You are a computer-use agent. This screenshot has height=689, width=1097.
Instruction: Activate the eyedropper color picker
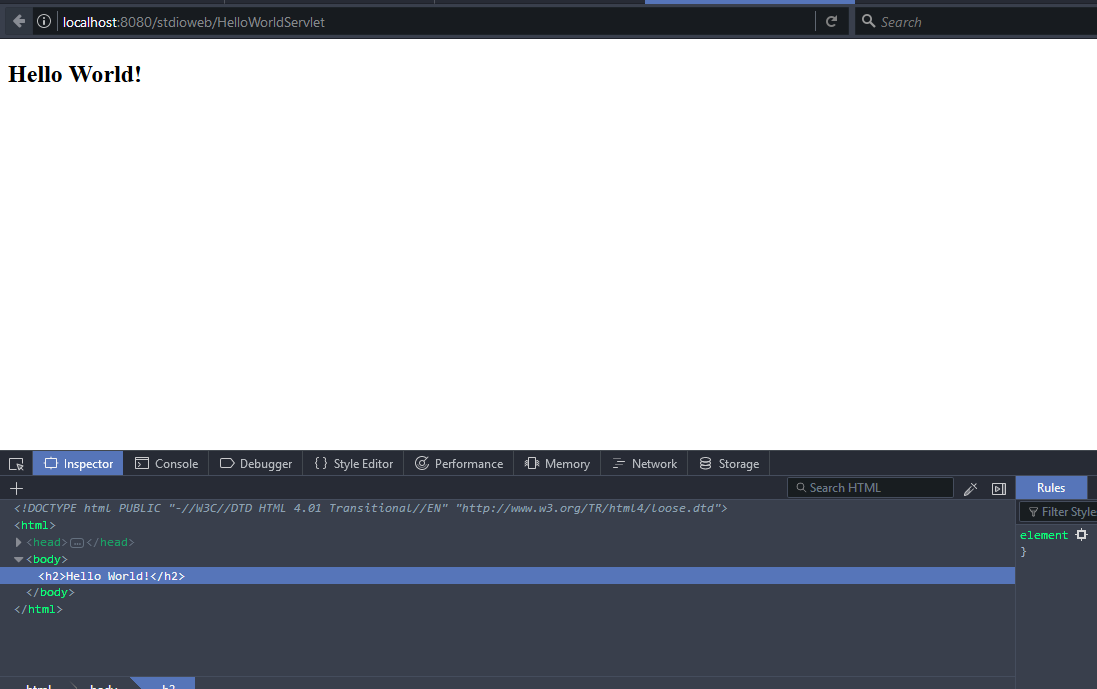970,488
